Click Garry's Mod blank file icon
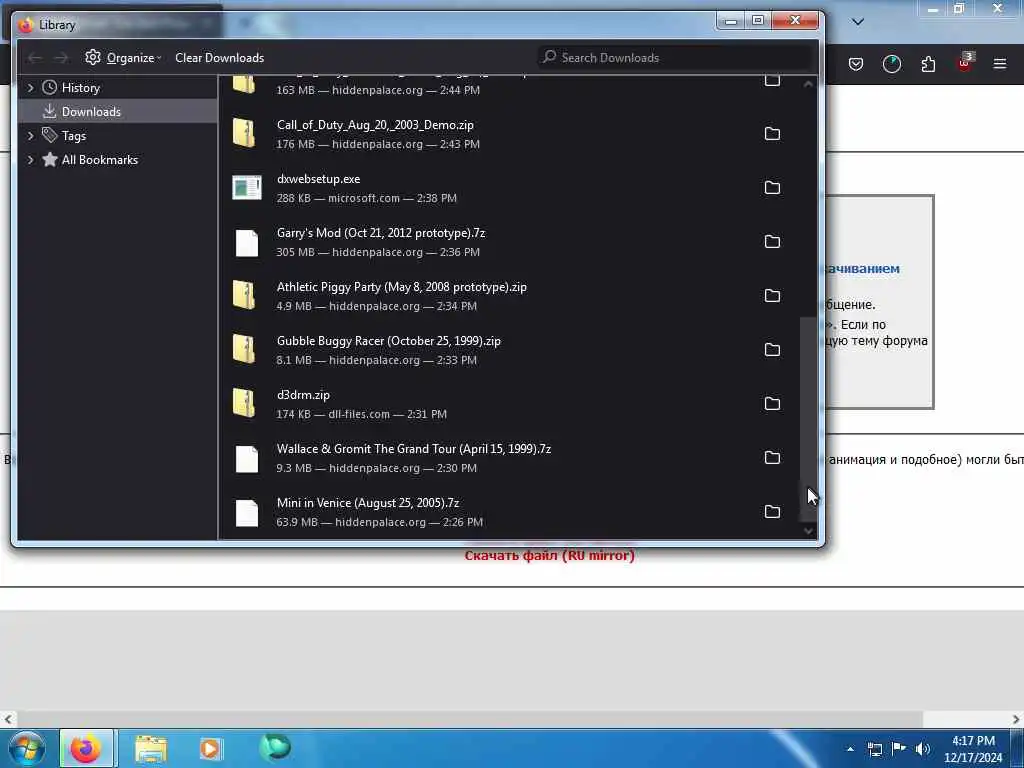 coord(247,243)
